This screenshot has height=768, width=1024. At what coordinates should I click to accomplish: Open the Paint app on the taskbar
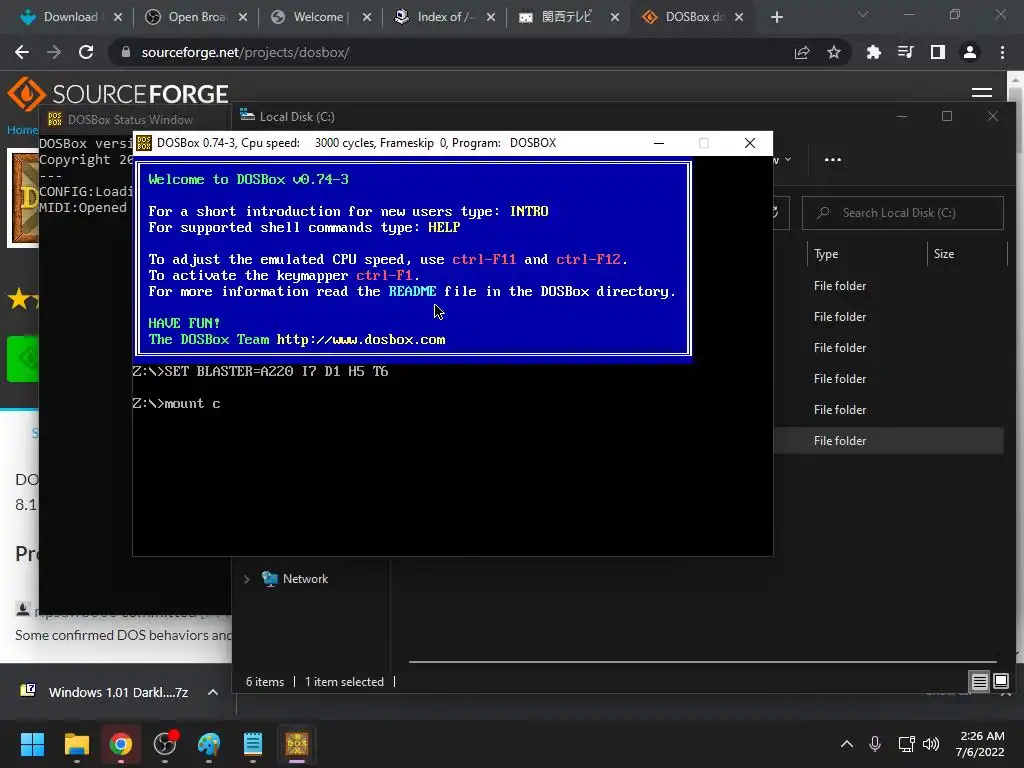click(x=209, y=743)
